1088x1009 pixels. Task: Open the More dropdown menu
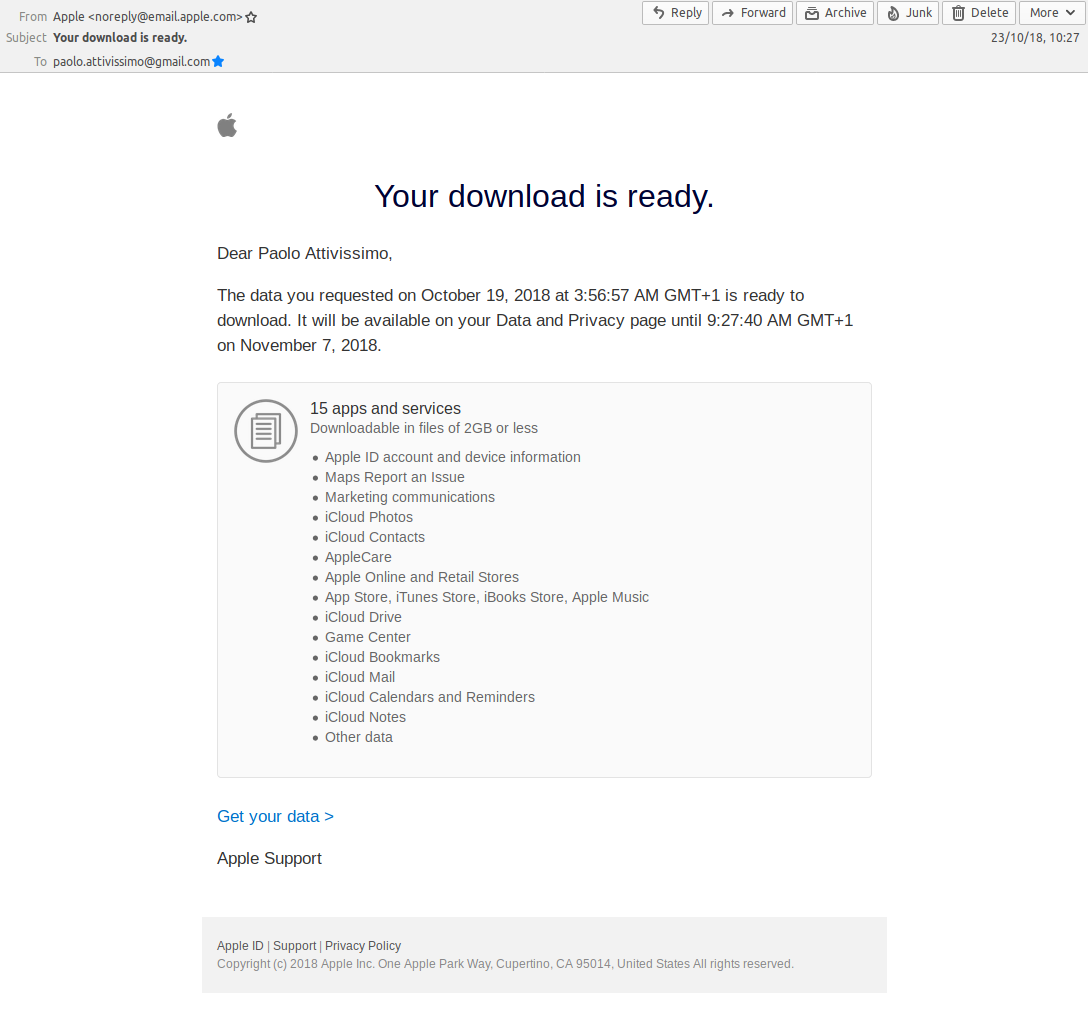(x=1052, y=13)
